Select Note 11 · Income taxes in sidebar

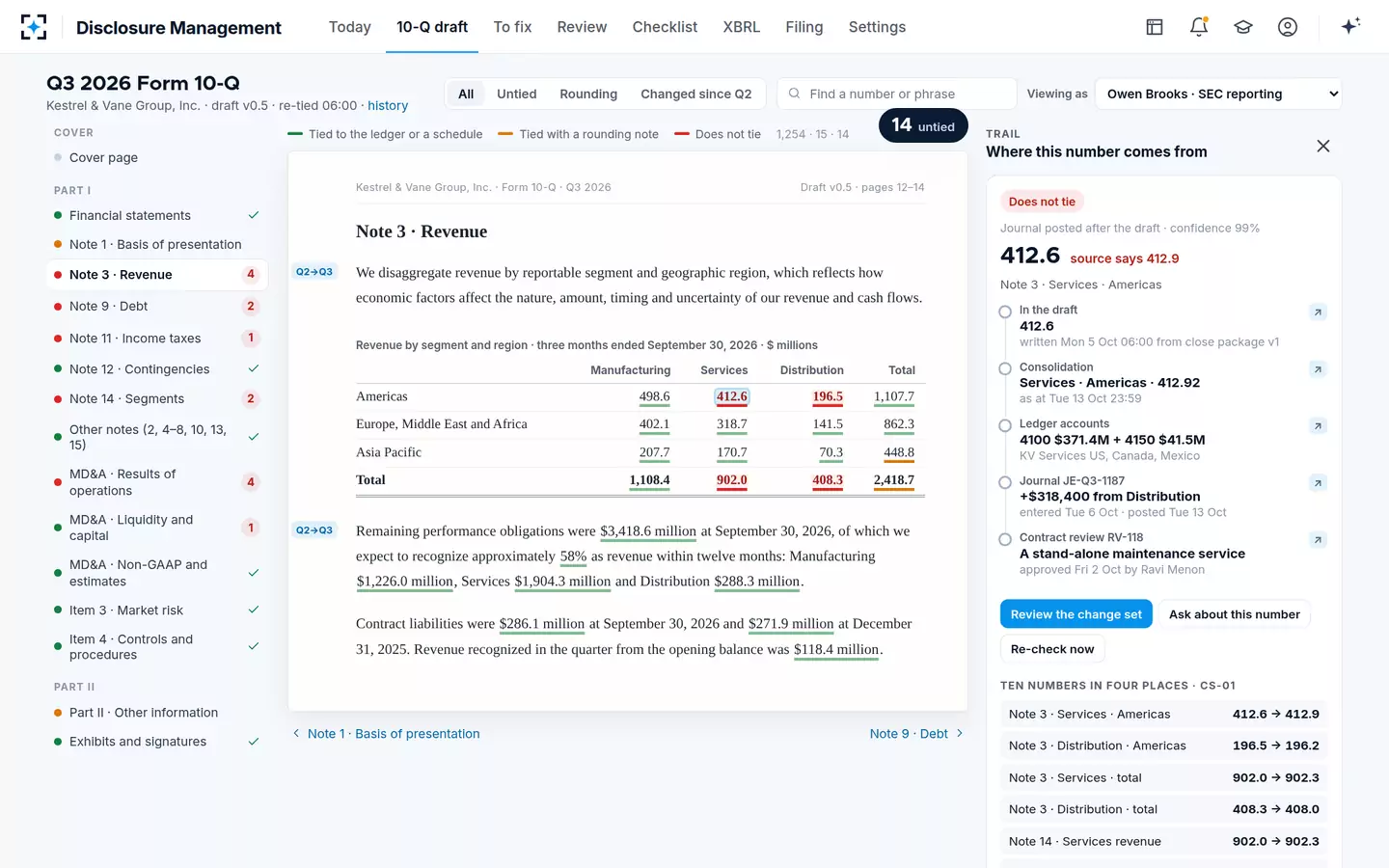coord(156,339)
